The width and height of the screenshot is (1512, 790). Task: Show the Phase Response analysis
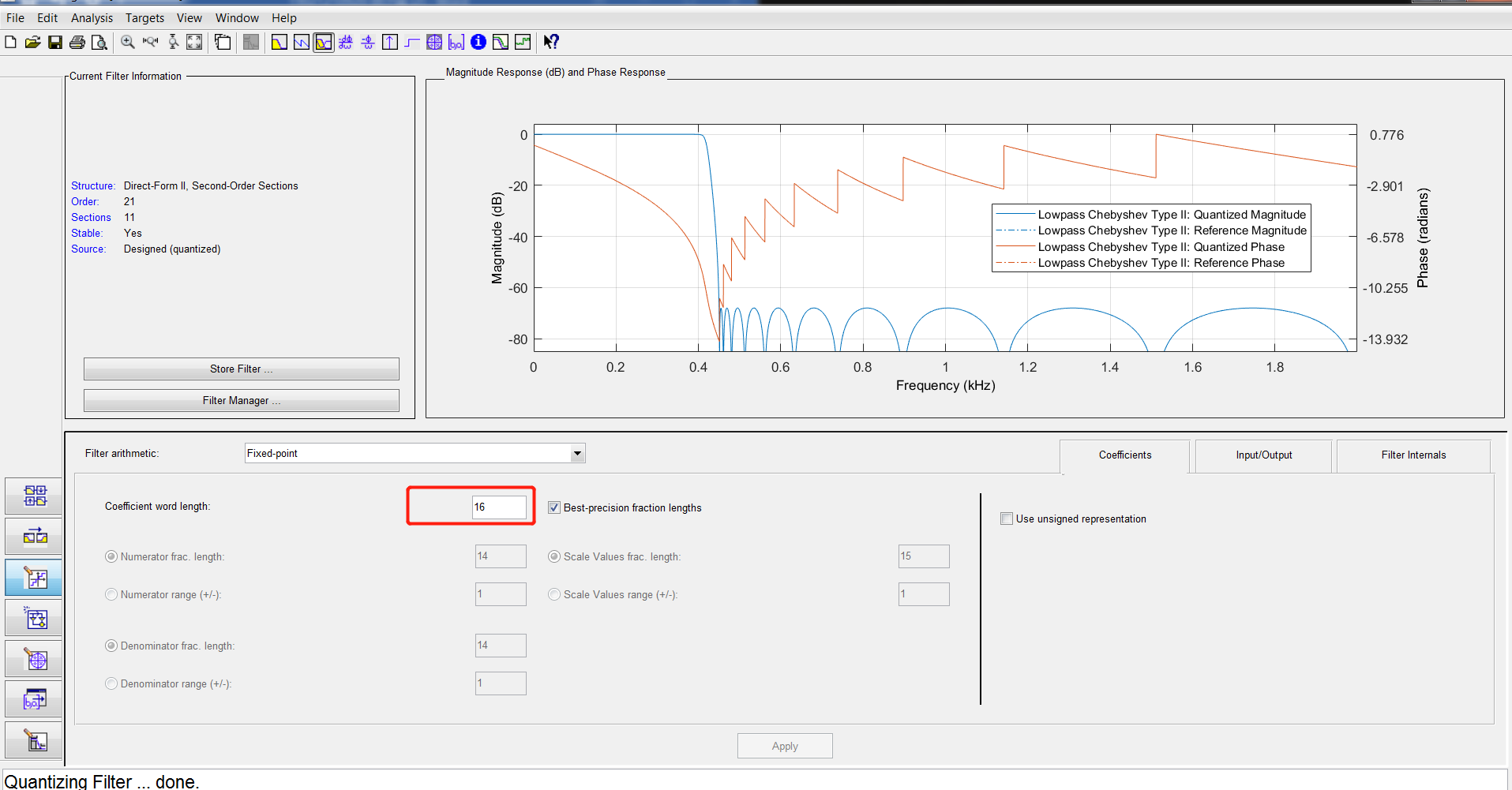(x=302, y=42)
